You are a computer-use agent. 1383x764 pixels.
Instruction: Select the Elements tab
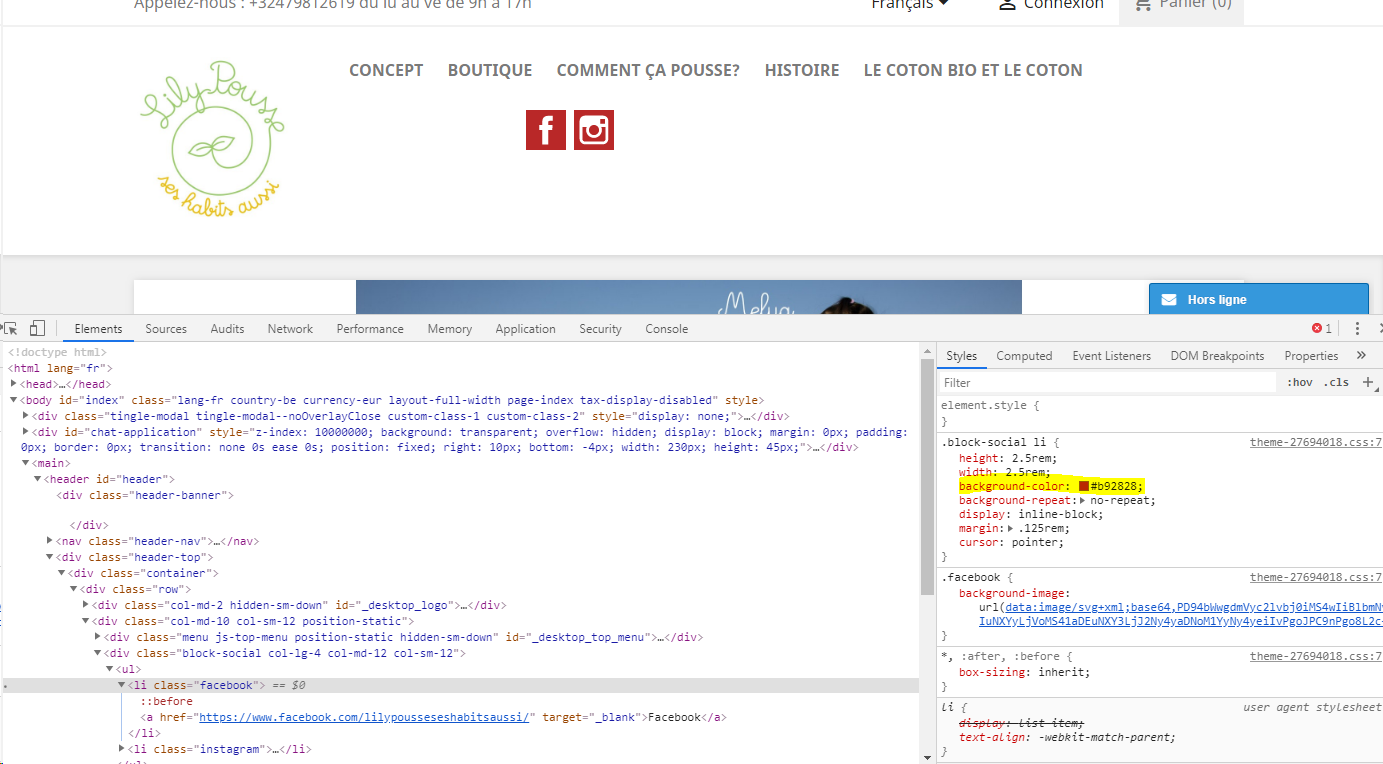(x=98, y=328)
